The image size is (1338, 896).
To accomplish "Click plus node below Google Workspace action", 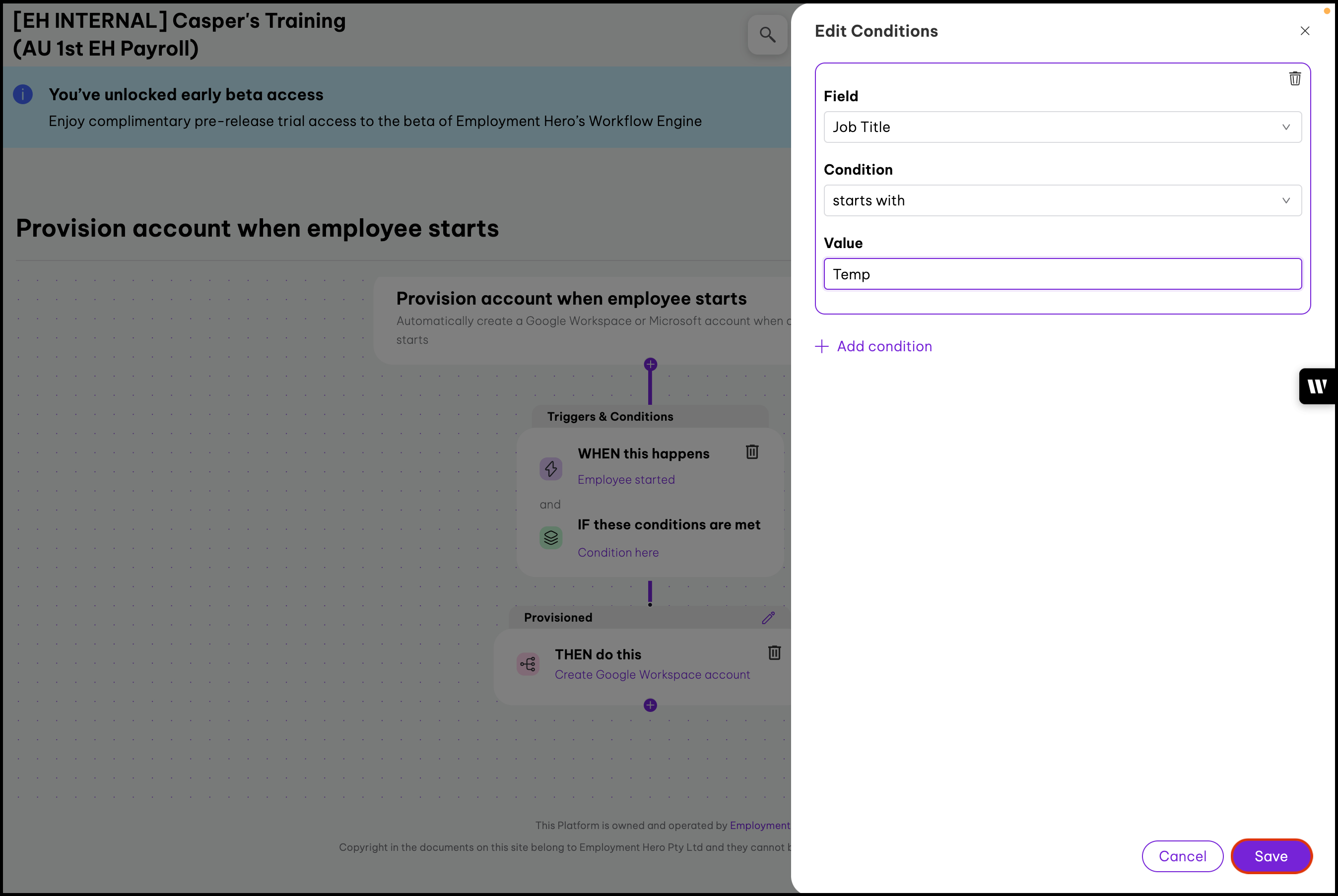I will pyautogui.click(x=650, y=705).
